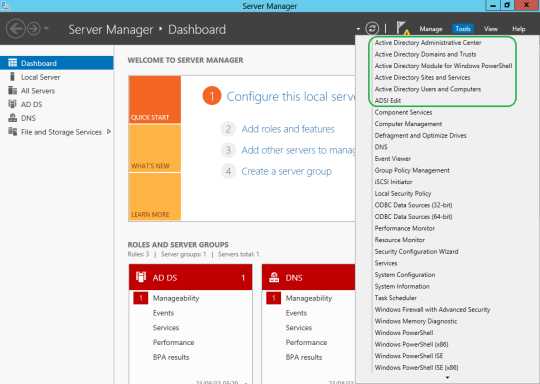Click the refresh icon in header
The width and height of the screenshot is (540, 384).
click(x=372, y=29)
